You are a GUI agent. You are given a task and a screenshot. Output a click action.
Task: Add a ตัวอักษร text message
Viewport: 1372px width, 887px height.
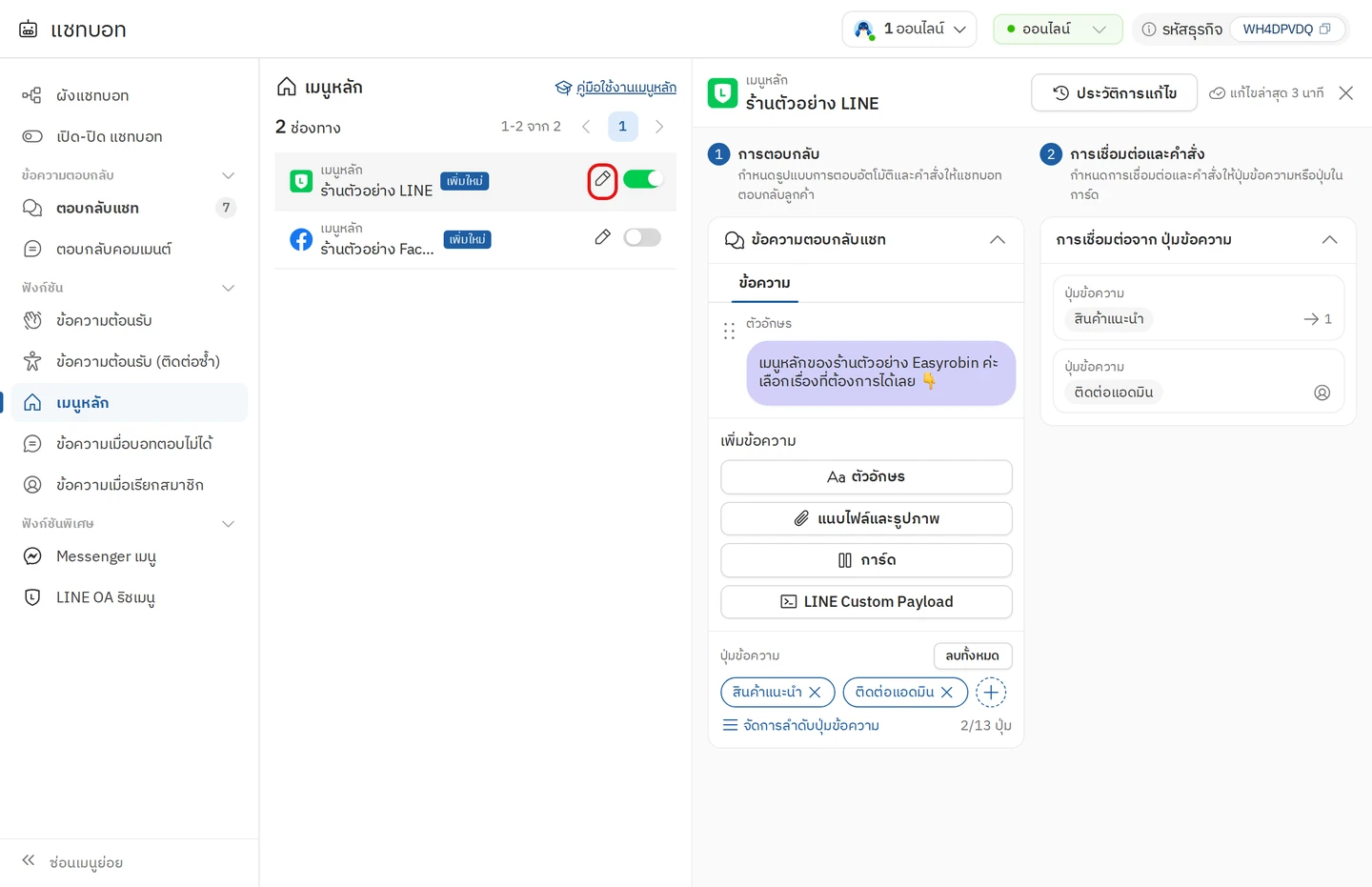pos(866,477)
